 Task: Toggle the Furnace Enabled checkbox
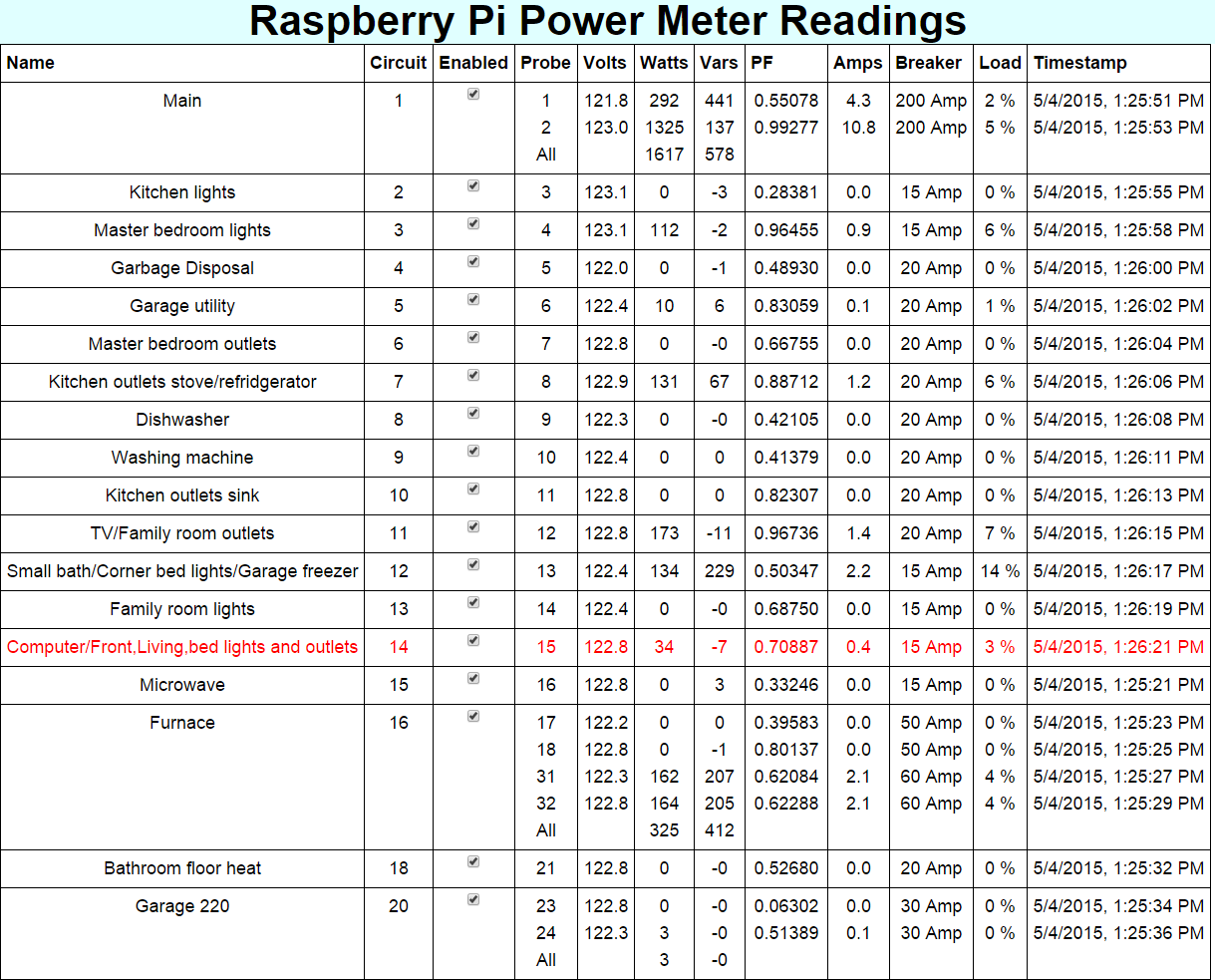pos(473,717)
